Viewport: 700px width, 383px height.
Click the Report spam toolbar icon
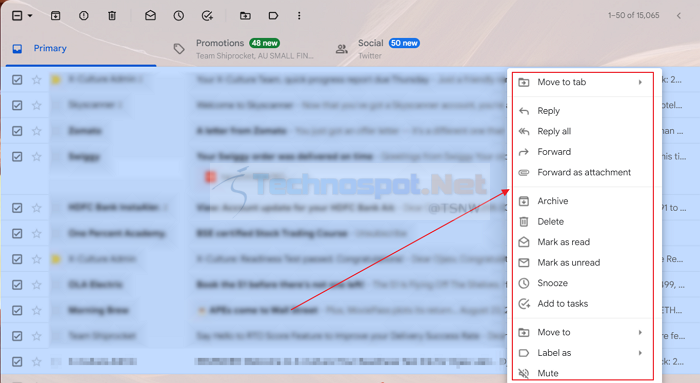pos(83,16)
